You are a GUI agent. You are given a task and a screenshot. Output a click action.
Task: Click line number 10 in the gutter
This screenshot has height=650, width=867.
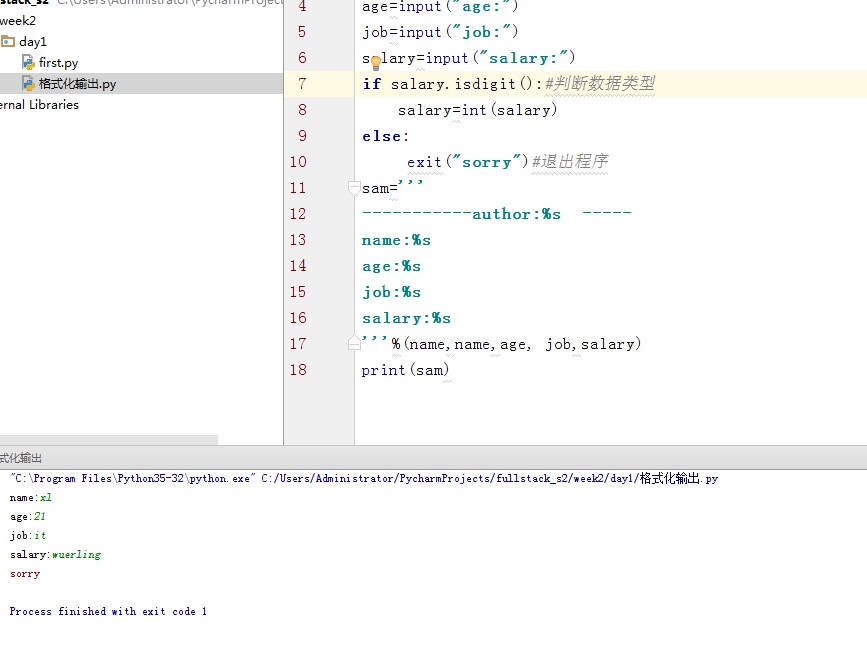pos(298,162)
